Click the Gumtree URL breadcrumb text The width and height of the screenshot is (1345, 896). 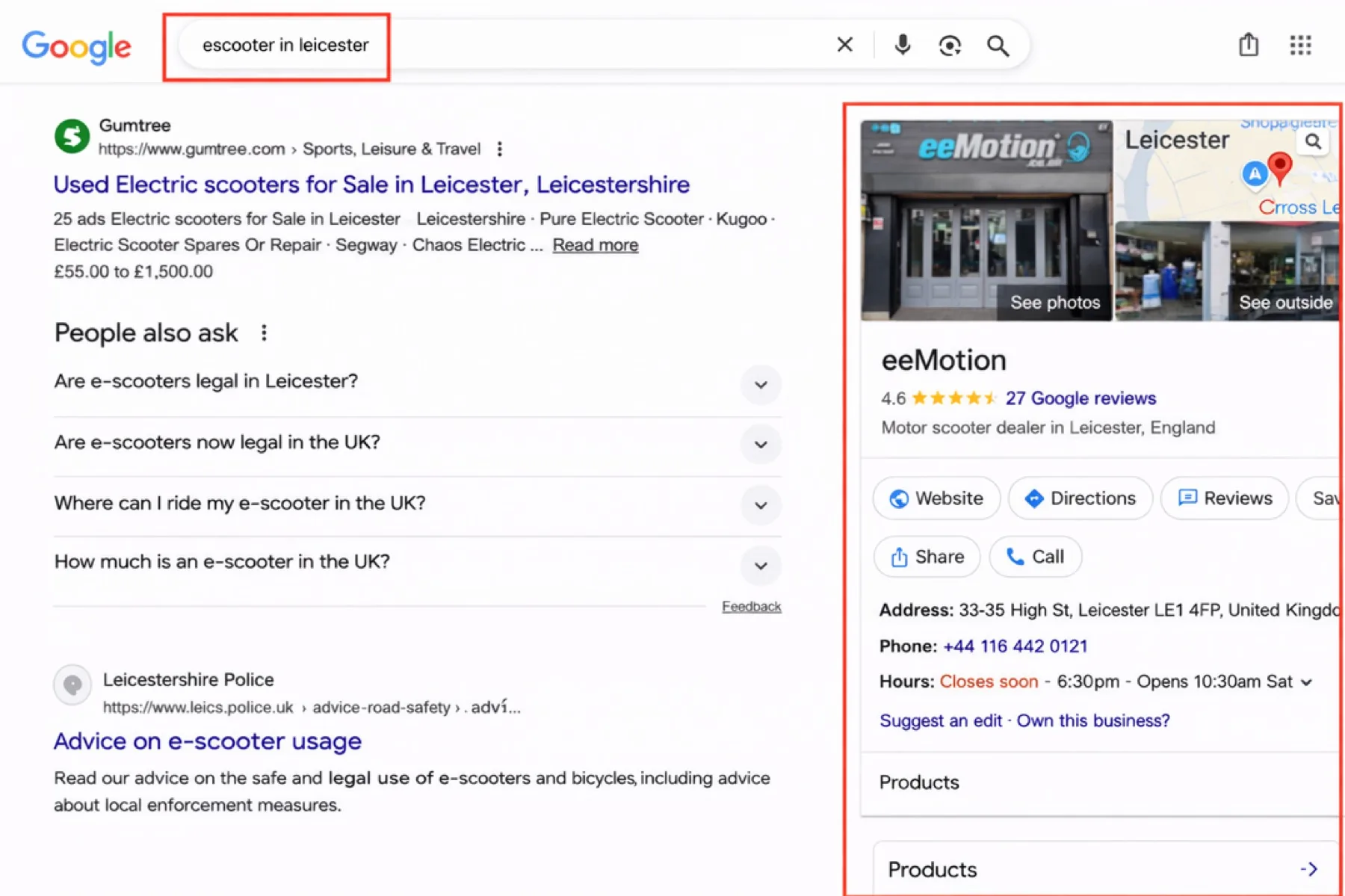289,149
